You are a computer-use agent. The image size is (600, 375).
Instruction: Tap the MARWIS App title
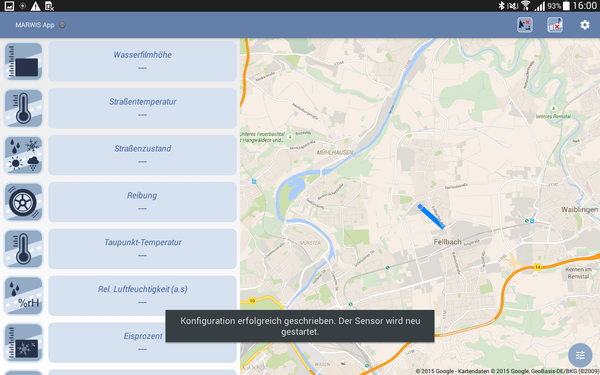[35, 25]
